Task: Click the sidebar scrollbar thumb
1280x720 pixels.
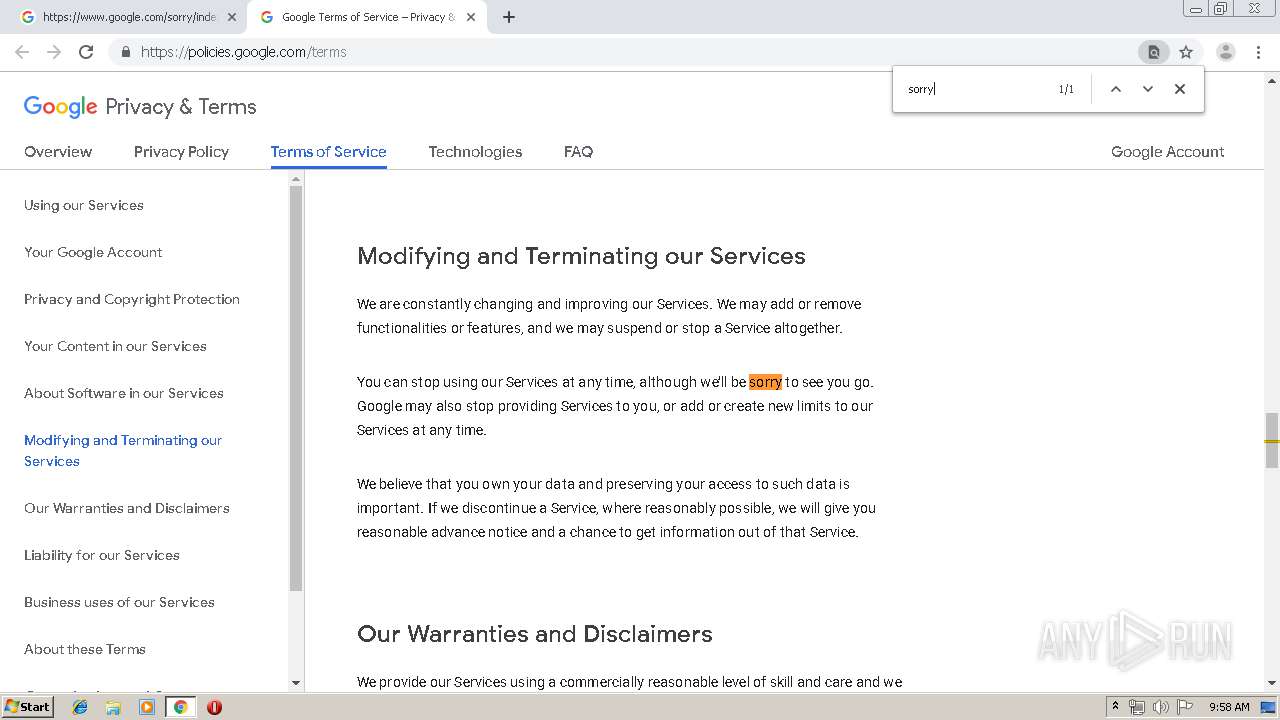Action: click(295, 388)
